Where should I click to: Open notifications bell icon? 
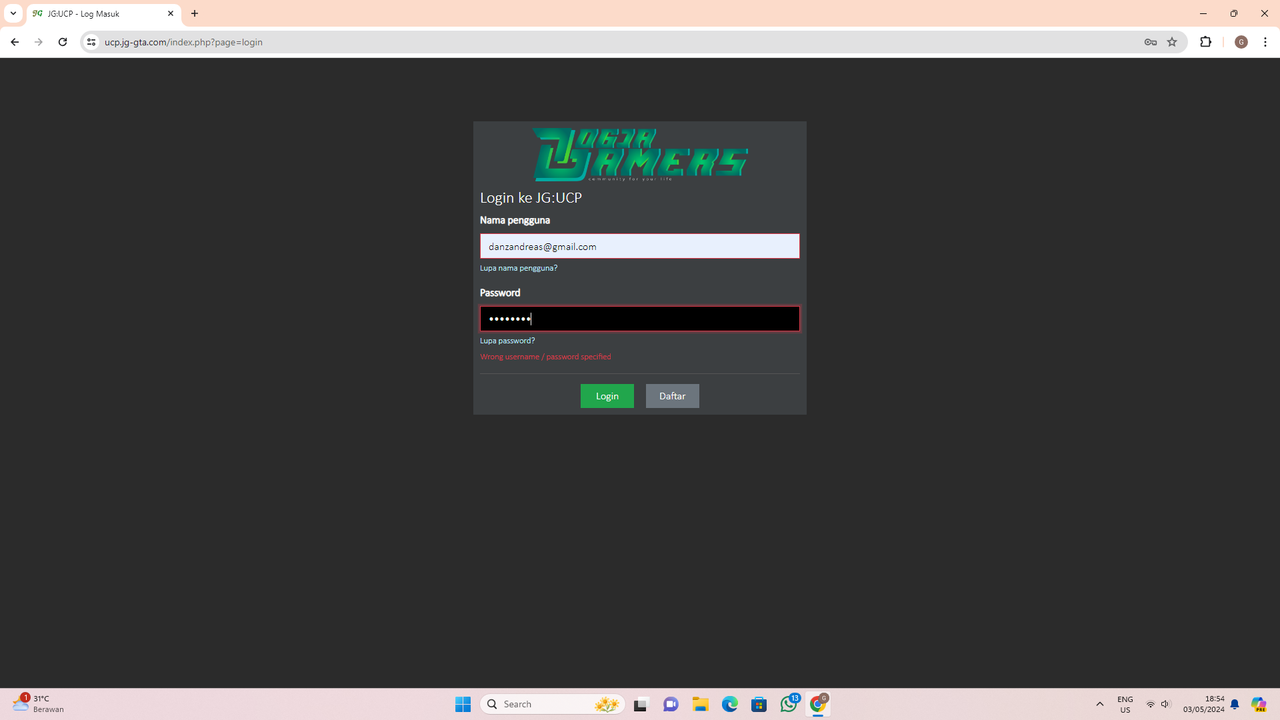click(x=1235, y=704)
